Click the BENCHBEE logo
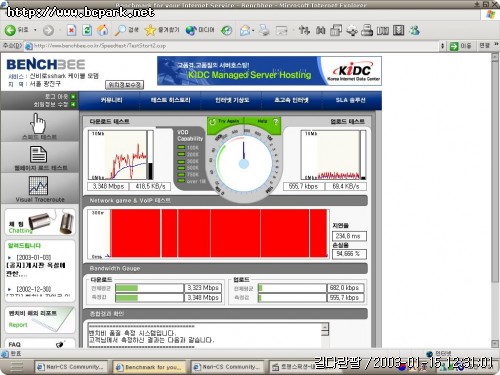The image size is (500, 375). tap(46, 64)
